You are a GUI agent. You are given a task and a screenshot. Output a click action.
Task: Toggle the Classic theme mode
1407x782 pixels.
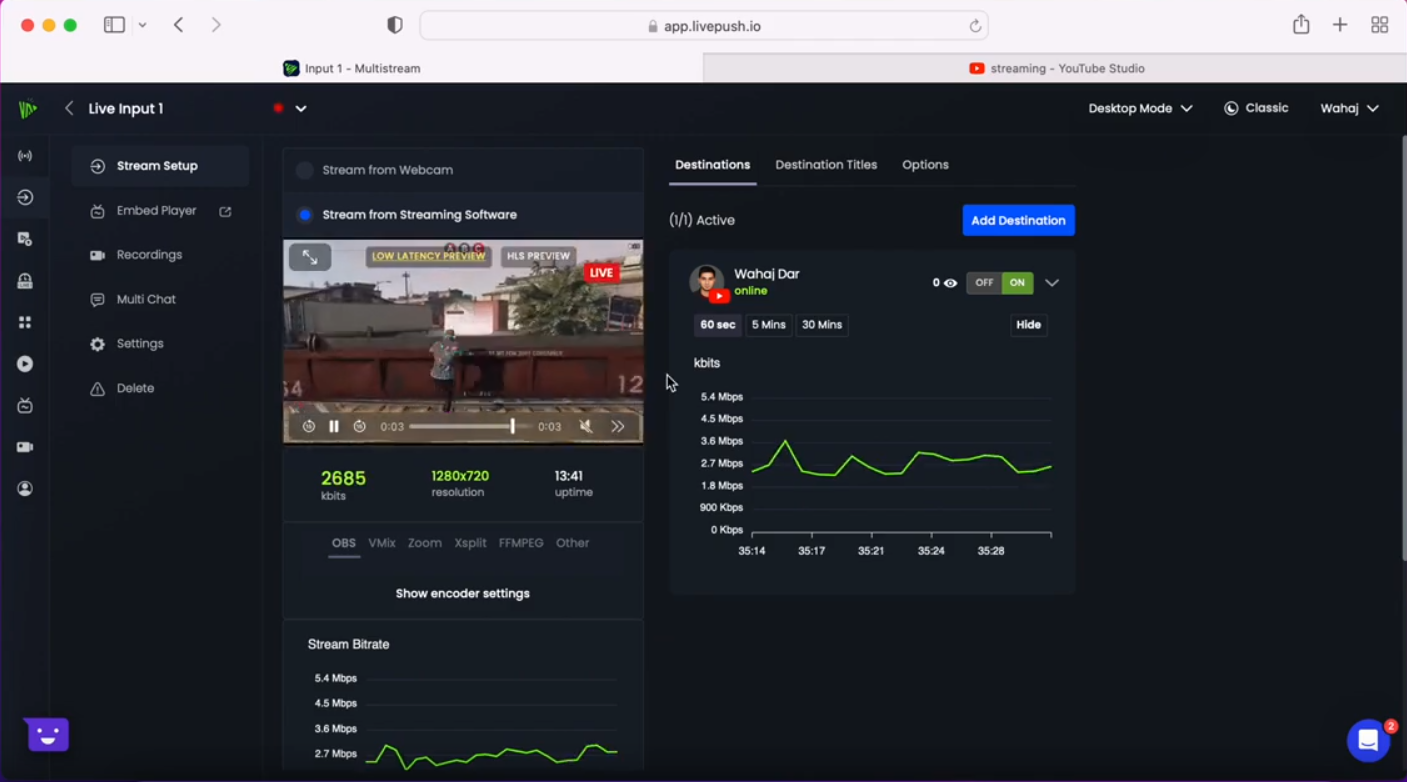coord(1256,108)
